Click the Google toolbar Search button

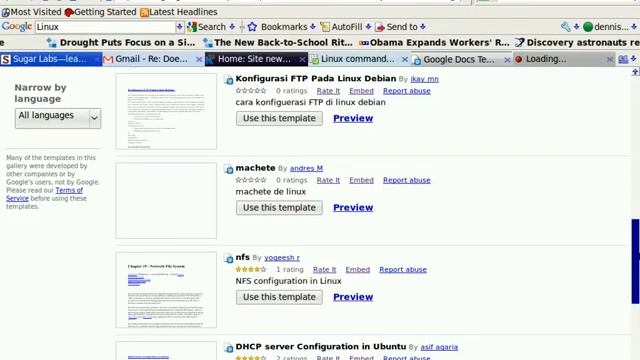(x=207, y=27)
